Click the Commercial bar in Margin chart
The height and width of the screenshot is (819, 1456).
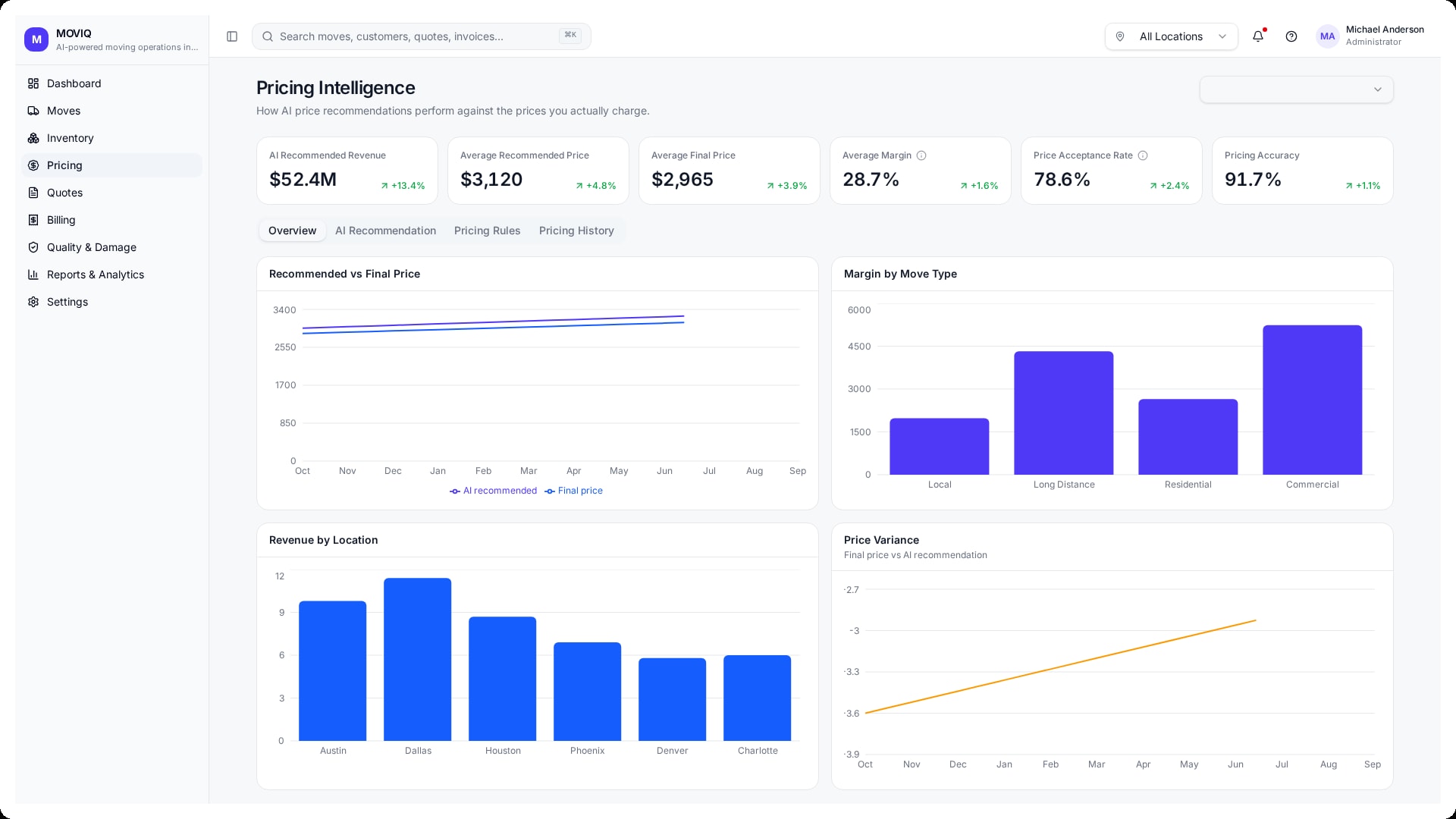tap(1313, 400)
